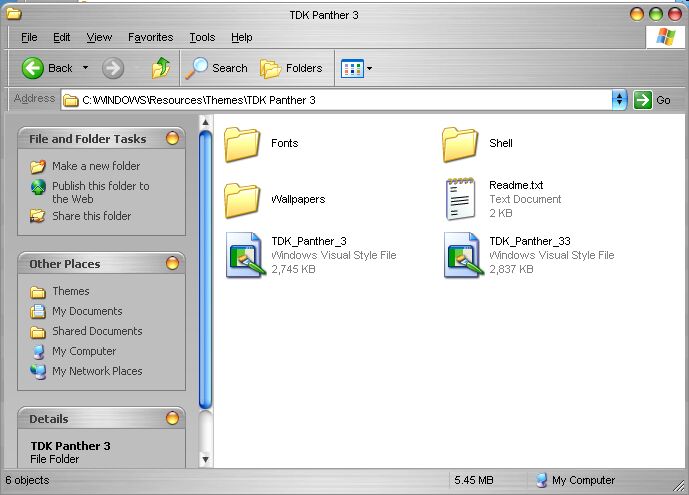Click the TDK_Panther_3 file name
Viewport: 689px width, 495px height.
pos(309,241)
